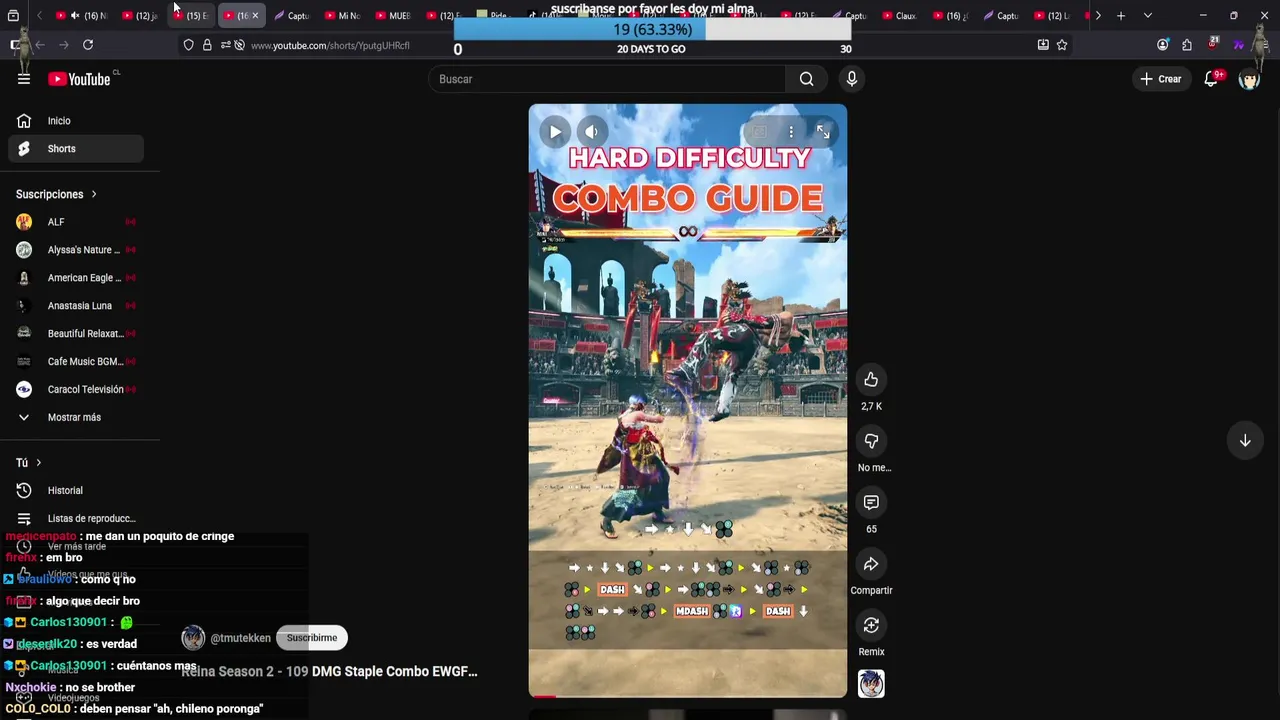Expand the Suscripciones section
The image size is (1280, 720).
pos(57,194)
